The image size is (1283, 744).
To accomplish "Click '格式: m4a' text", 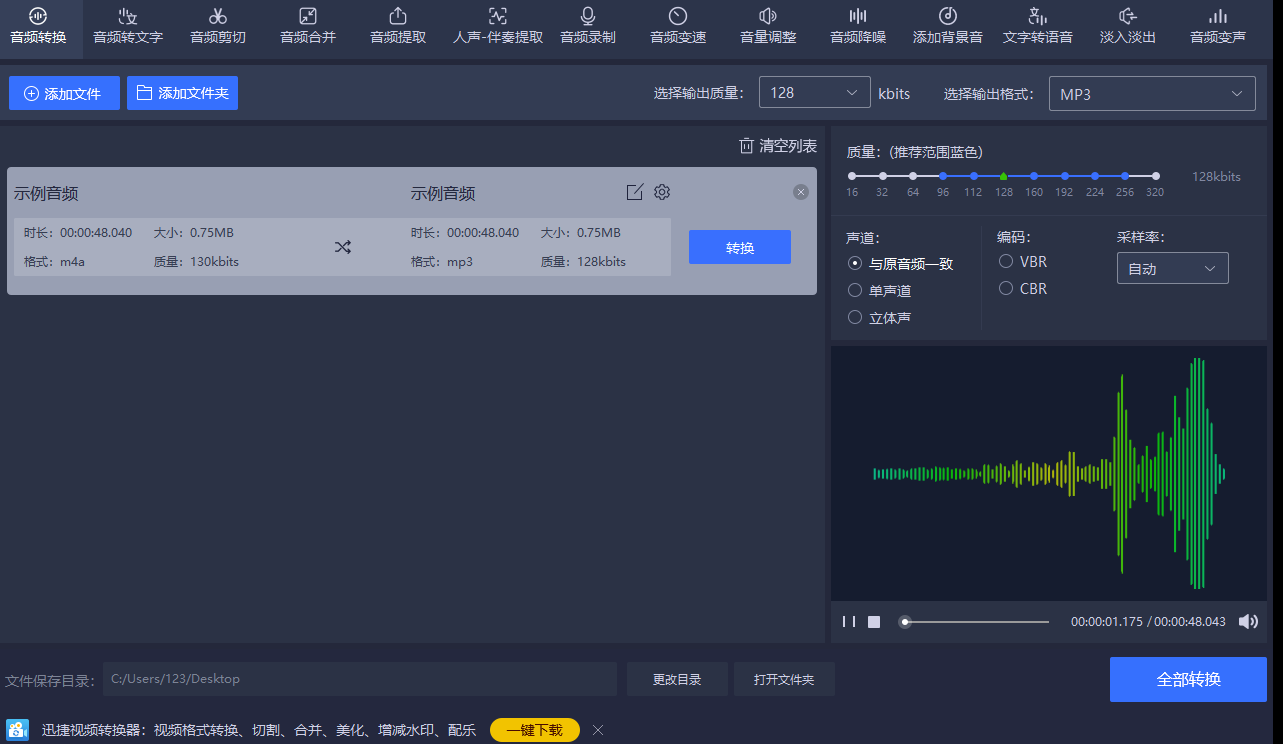I will 54,262.
